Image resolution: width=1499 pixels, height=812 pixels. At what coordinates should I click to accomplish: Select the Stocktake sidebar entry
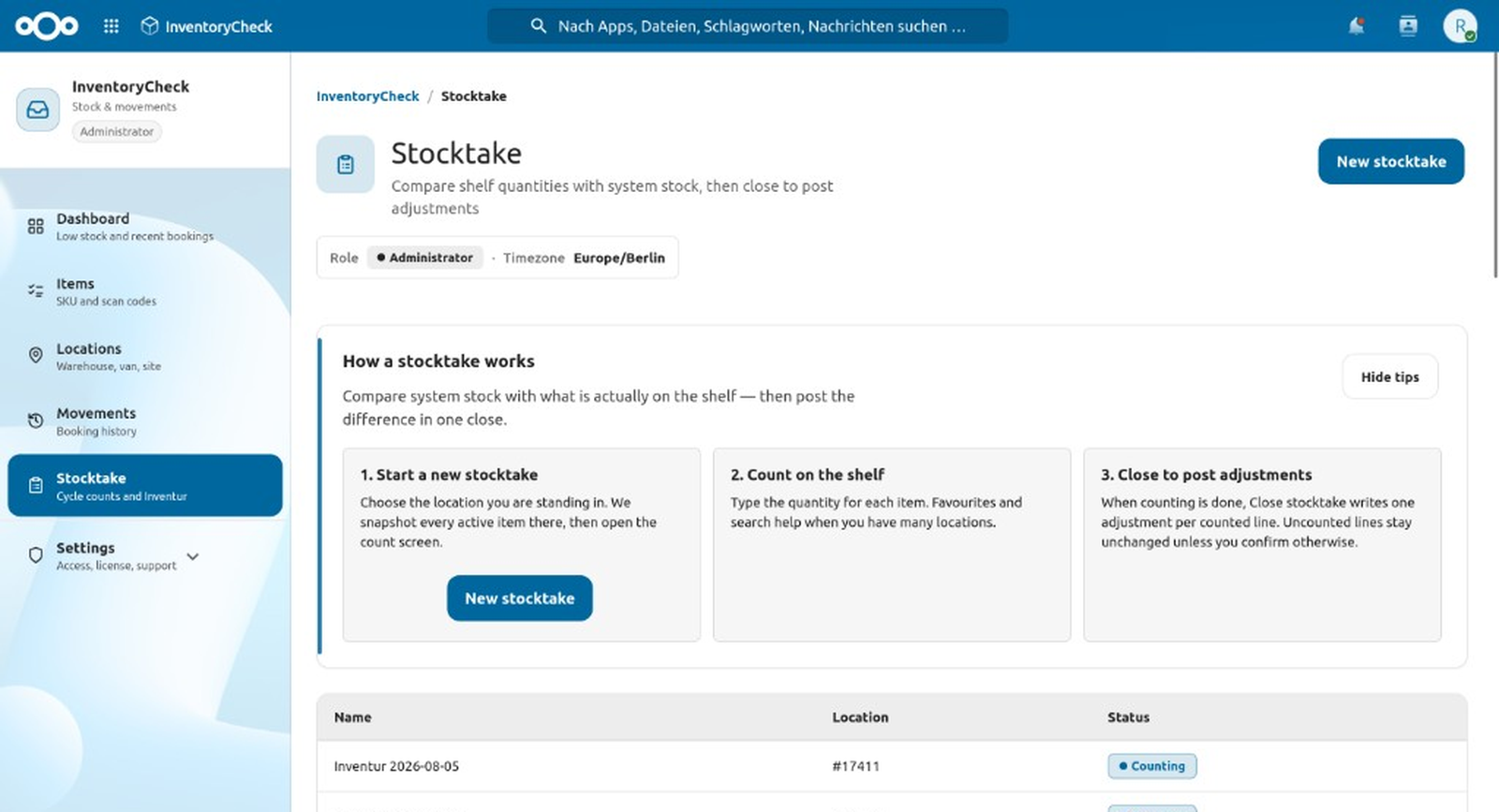(145, 485)
